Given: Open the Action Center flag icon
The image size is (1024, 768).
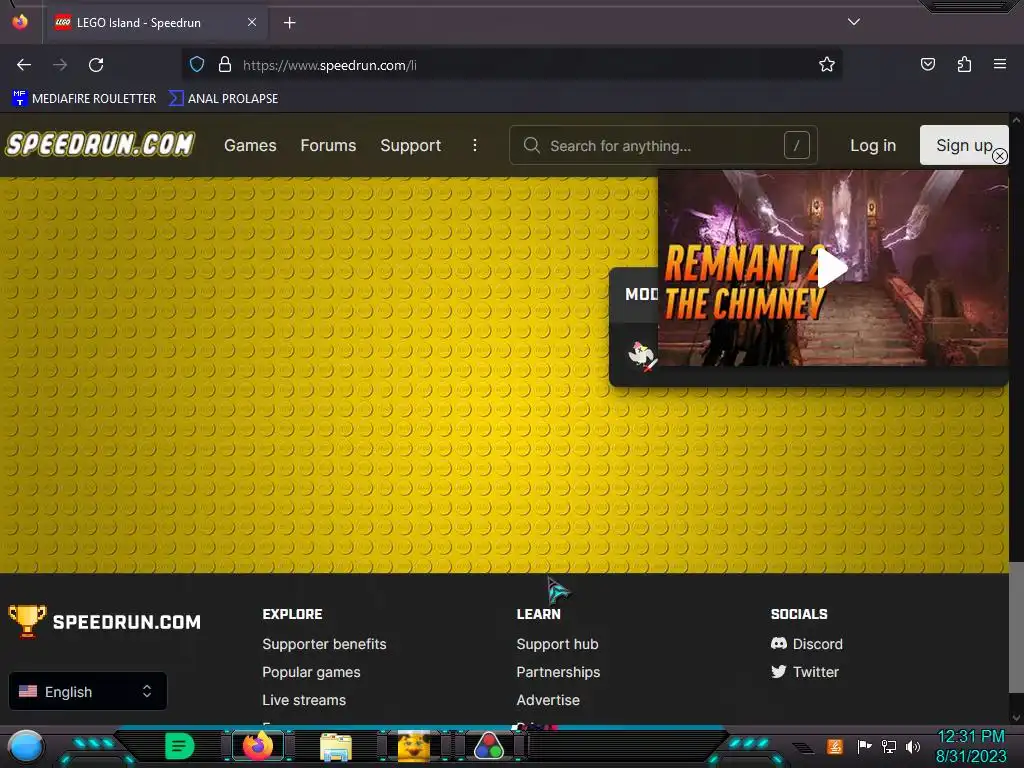Looking at the screenshot, I should [x=864, y=746].
